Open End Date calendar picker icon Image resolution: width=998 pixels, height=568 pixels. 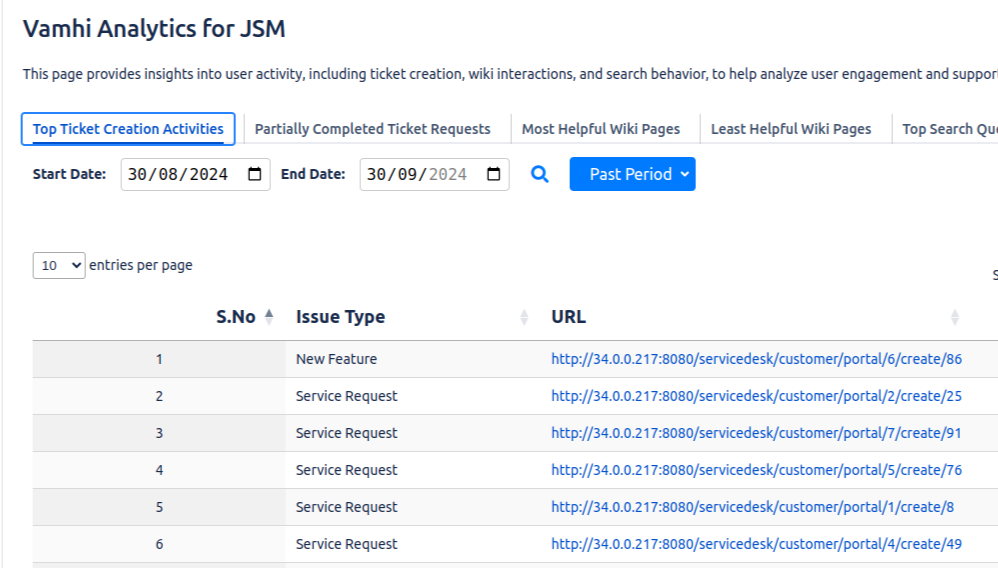pyautogui.click(x=493, y=174)
